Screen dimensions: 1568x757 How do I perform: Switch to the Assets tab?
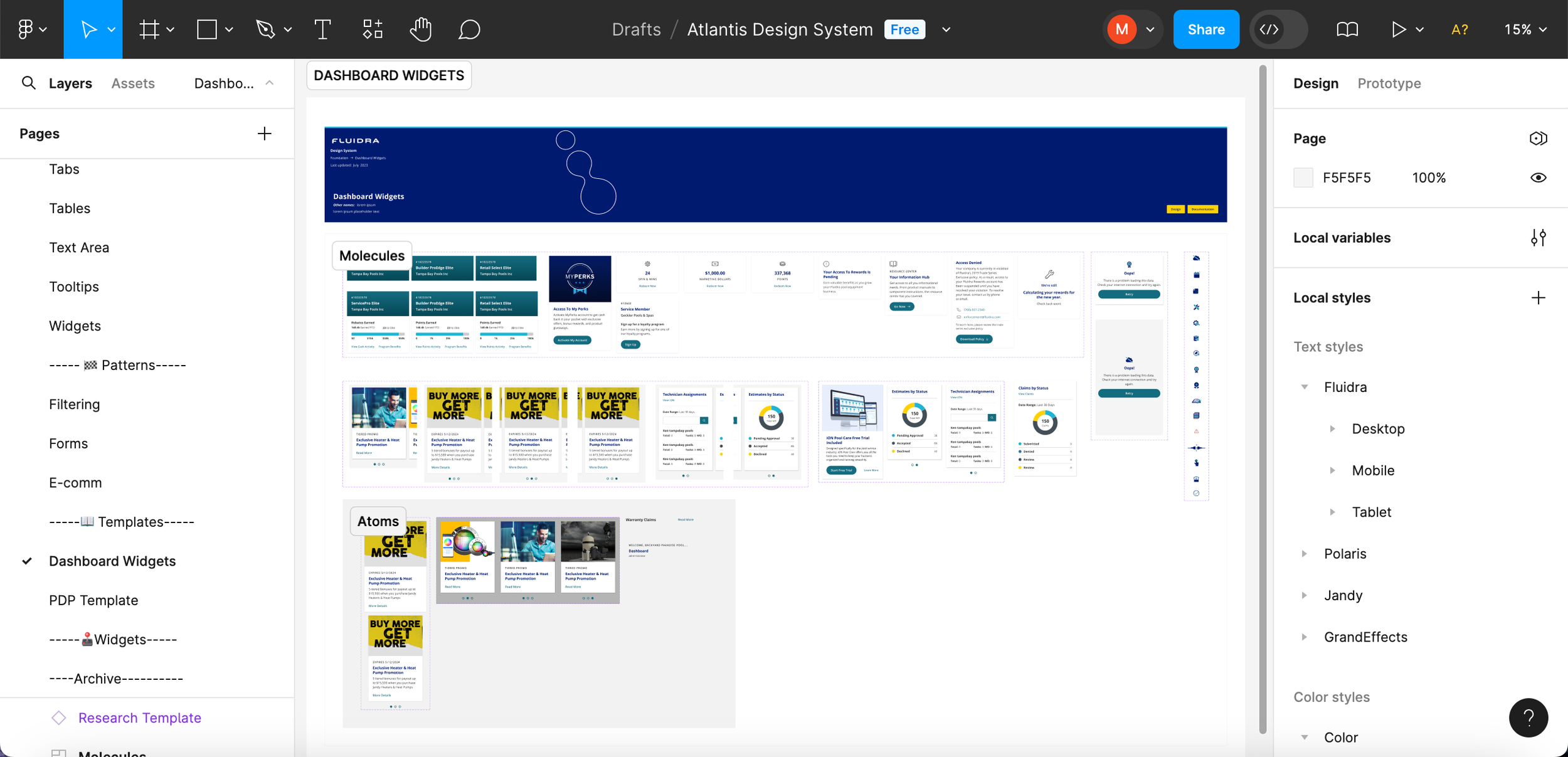(x=133, y=83)
